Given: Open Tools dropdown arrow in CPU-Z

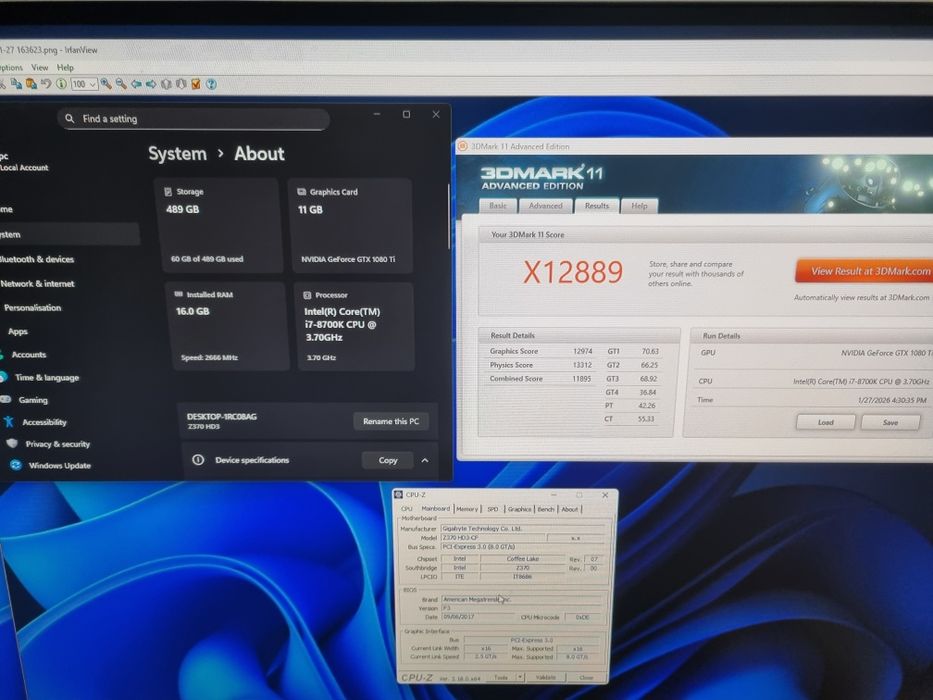Looking at the screenshot, I should tap(520, 677).
